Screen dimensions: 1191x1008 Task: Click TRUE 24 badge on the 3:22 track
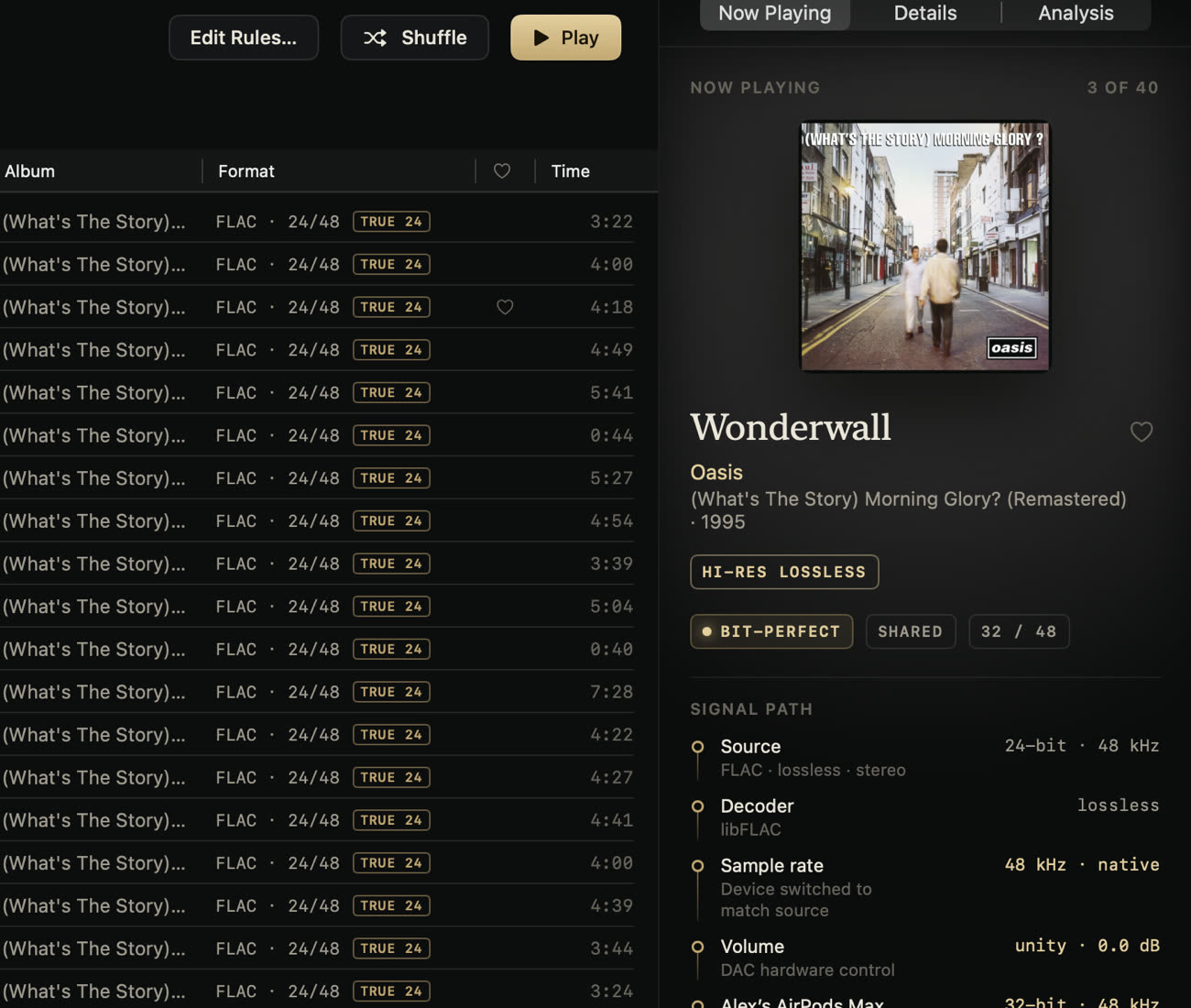(x=391, y=222)
